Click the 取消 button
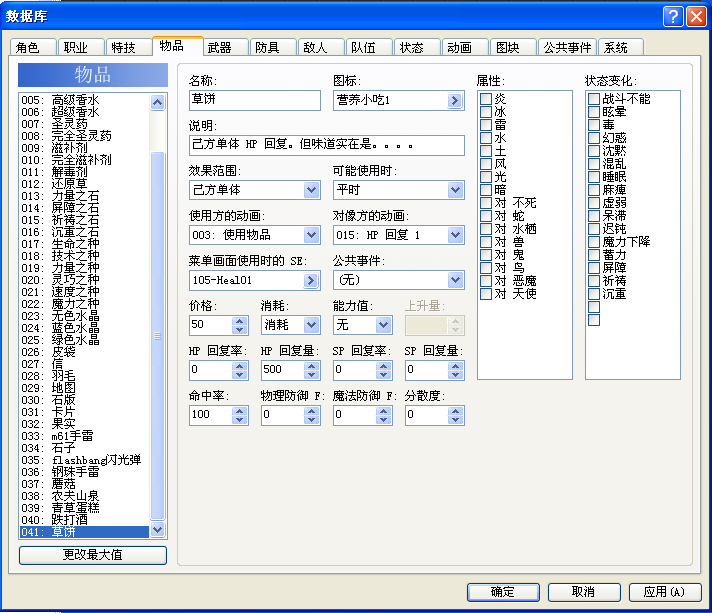 (x=584, y=592)
